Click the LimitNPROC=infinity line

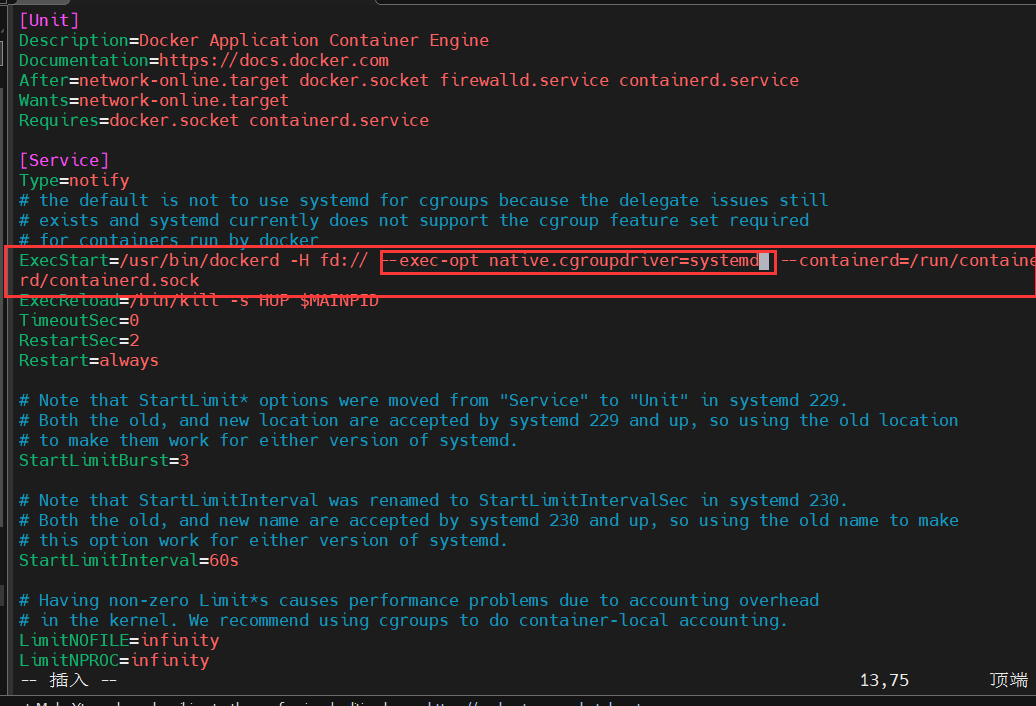pos(113,660)
